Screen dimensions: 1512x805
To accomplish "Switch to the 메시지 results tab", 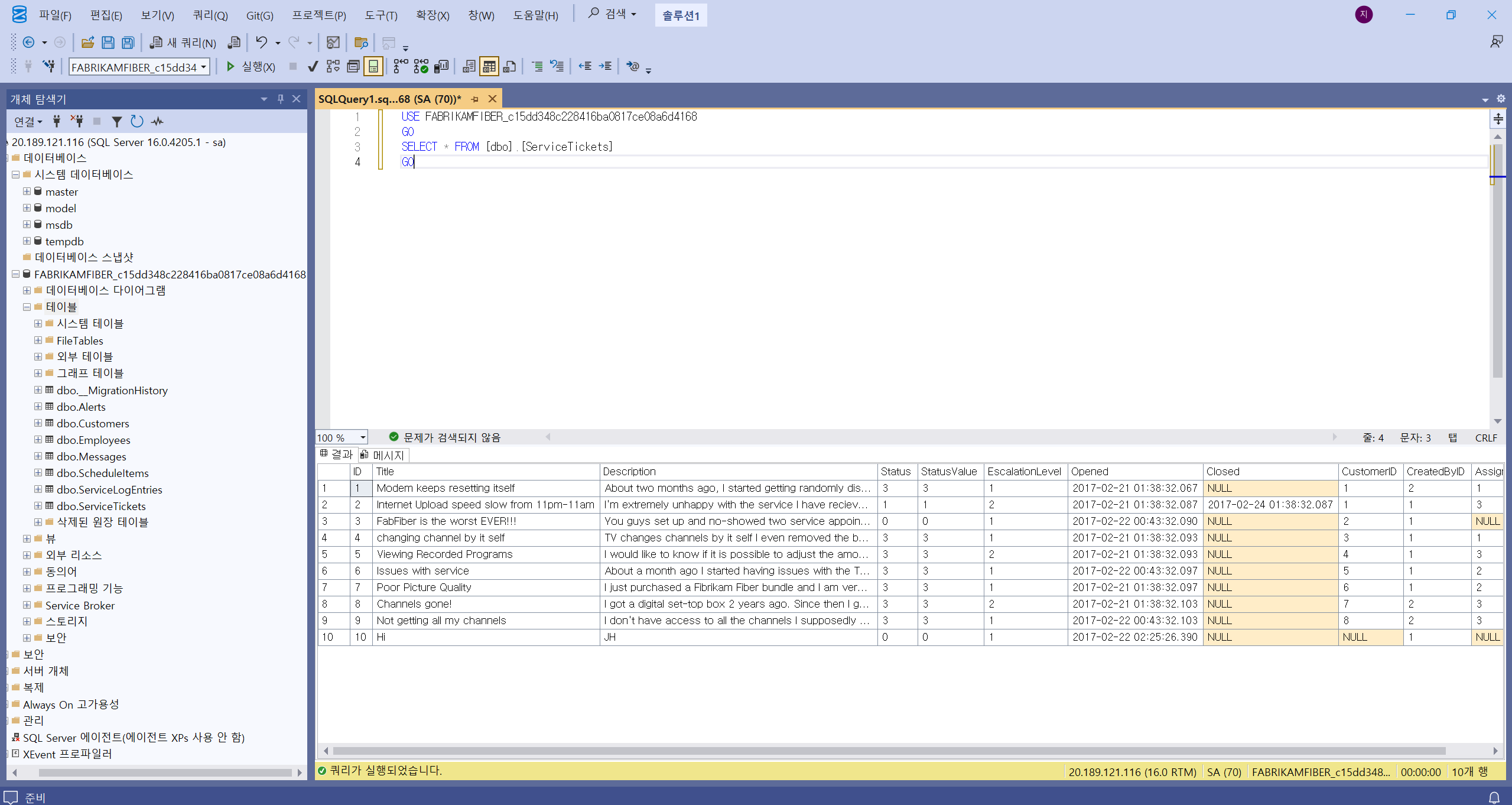I will (x=383, y=455).
